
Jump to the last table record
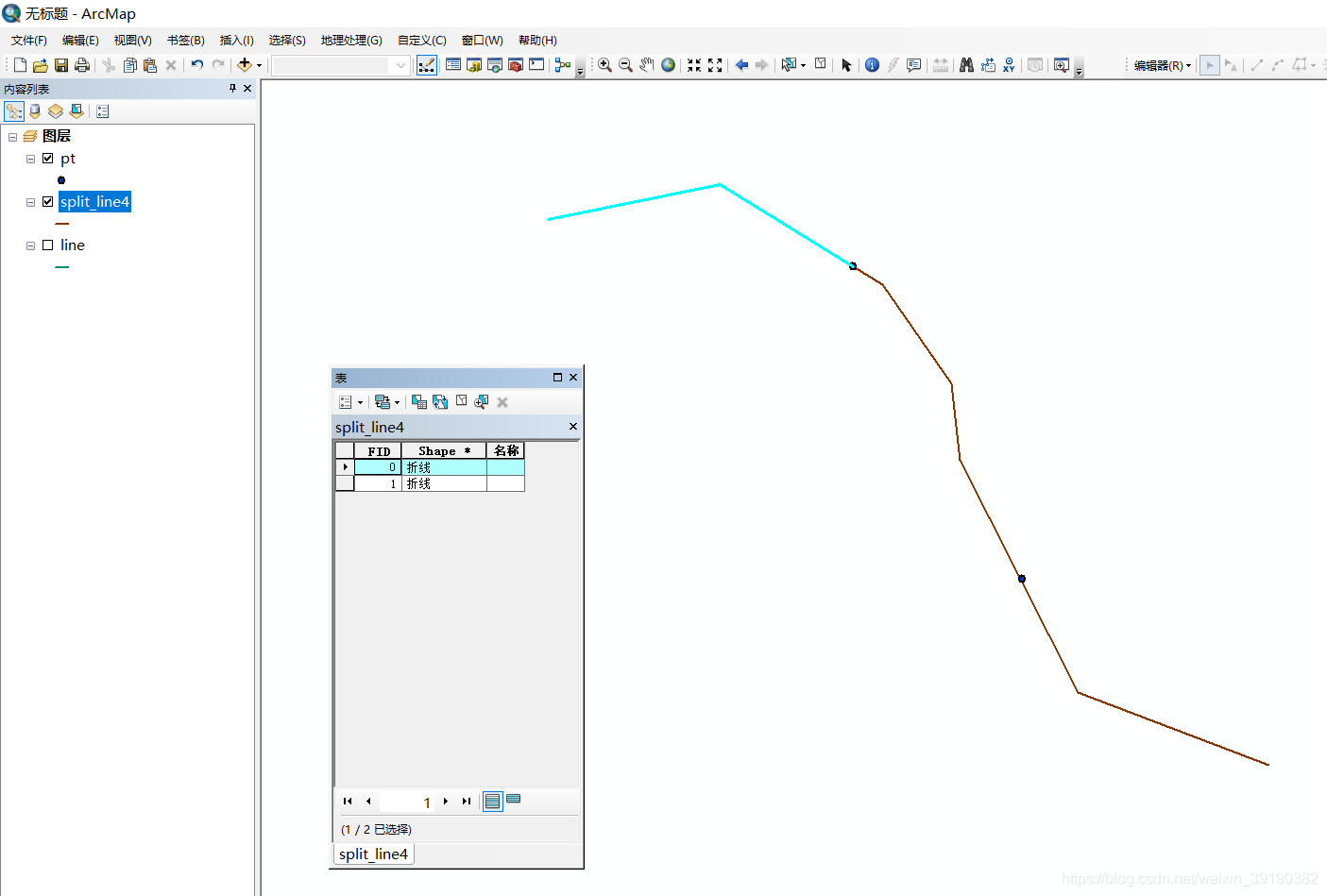pos(467,802)
